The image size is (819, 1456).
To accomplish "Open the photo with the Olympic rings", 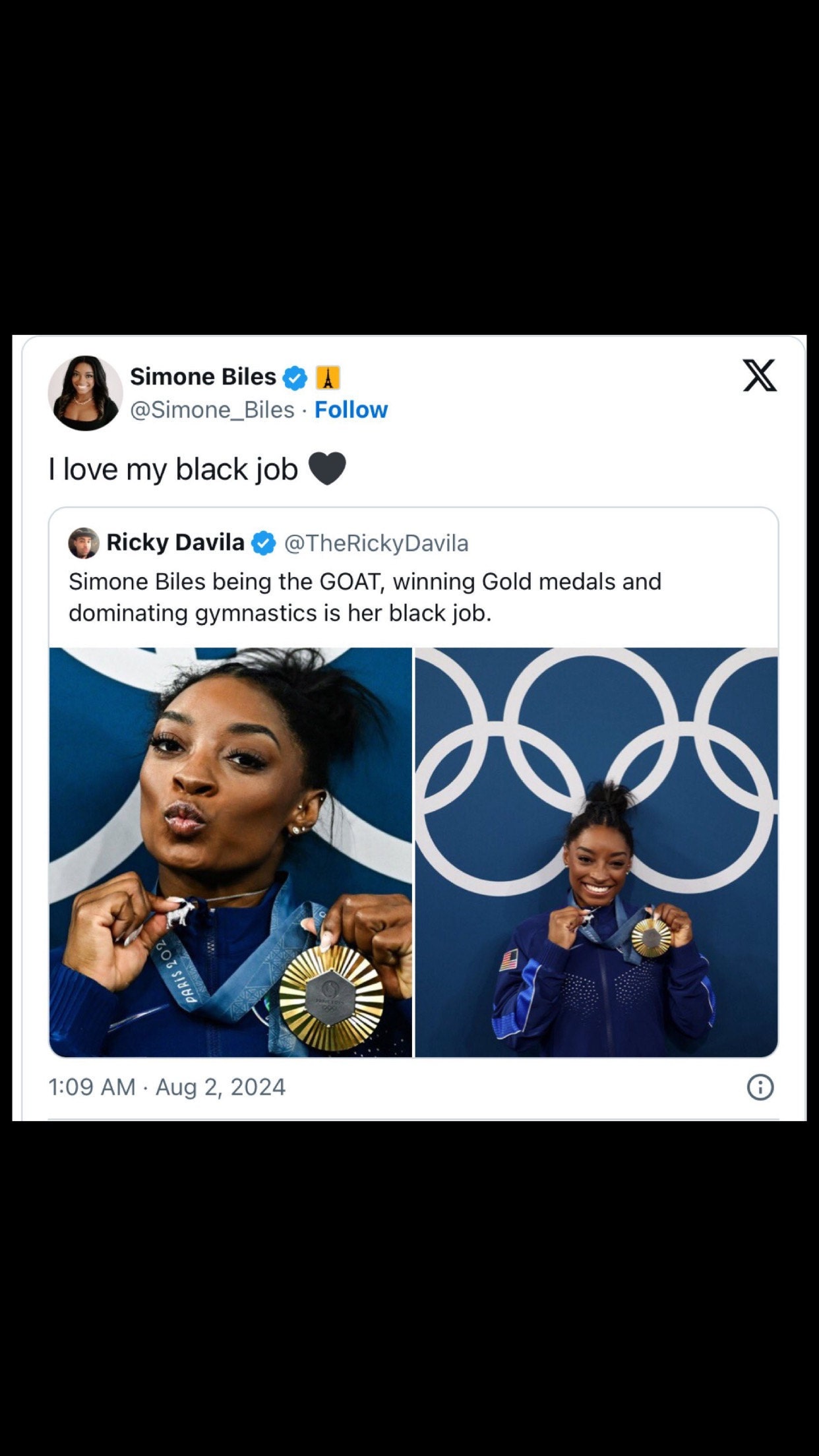I will pos(596,852).
